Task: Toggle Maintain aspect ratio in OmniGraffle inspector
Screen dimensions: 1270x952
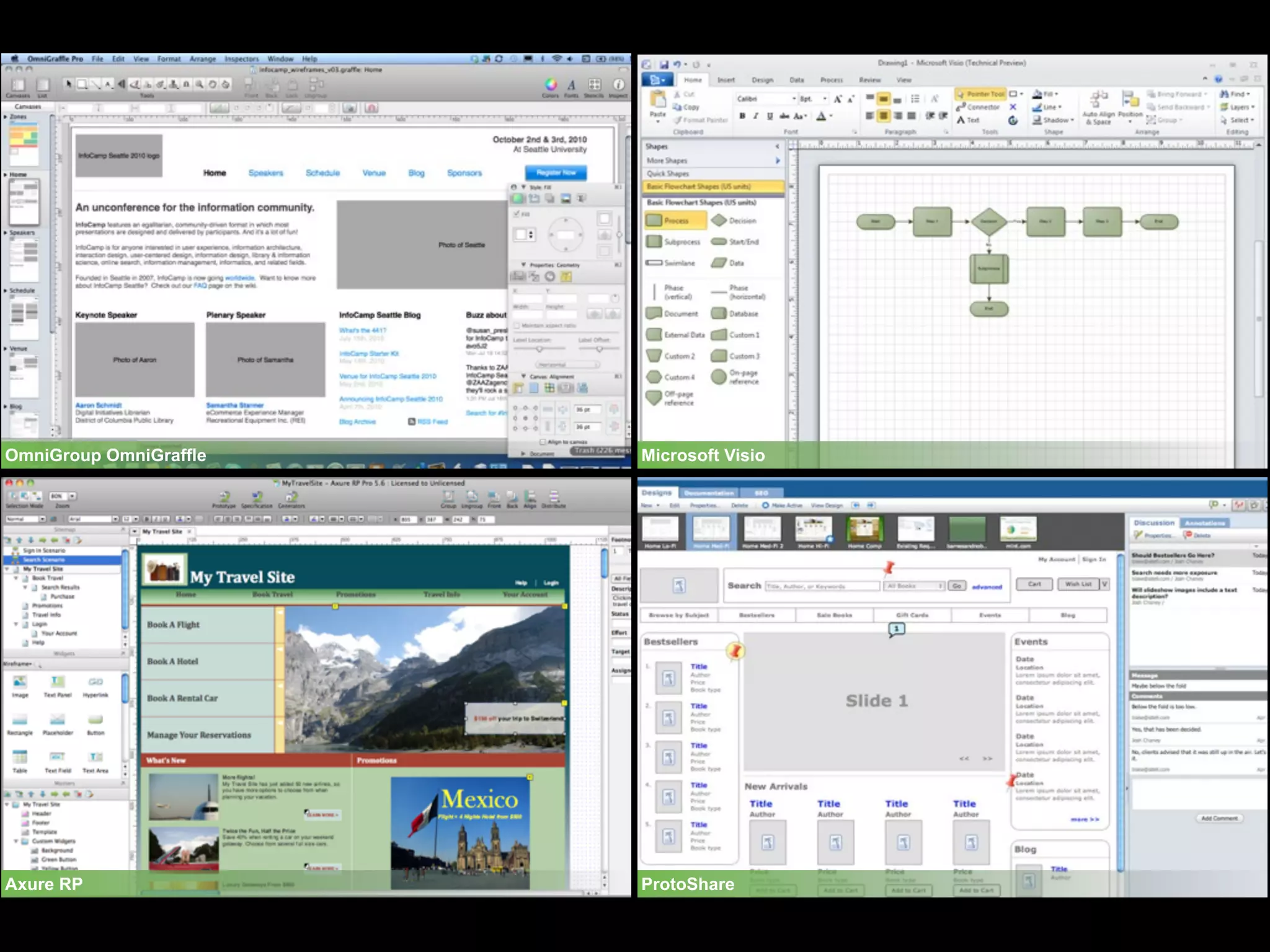Action: click(x=517, y=325)
